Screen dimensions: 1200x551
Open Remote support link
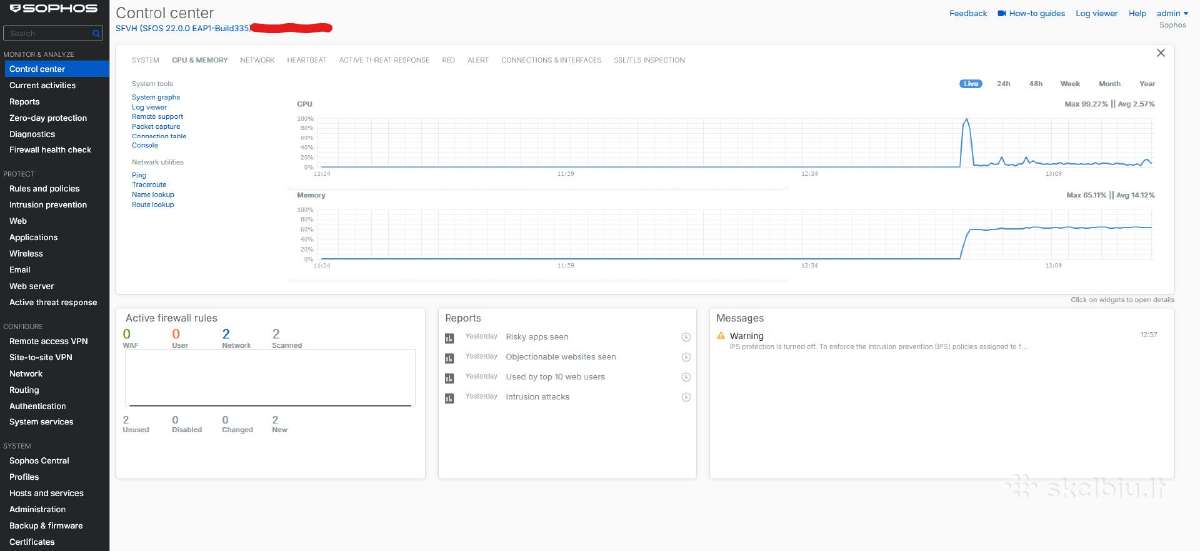(x=157, y=117)
